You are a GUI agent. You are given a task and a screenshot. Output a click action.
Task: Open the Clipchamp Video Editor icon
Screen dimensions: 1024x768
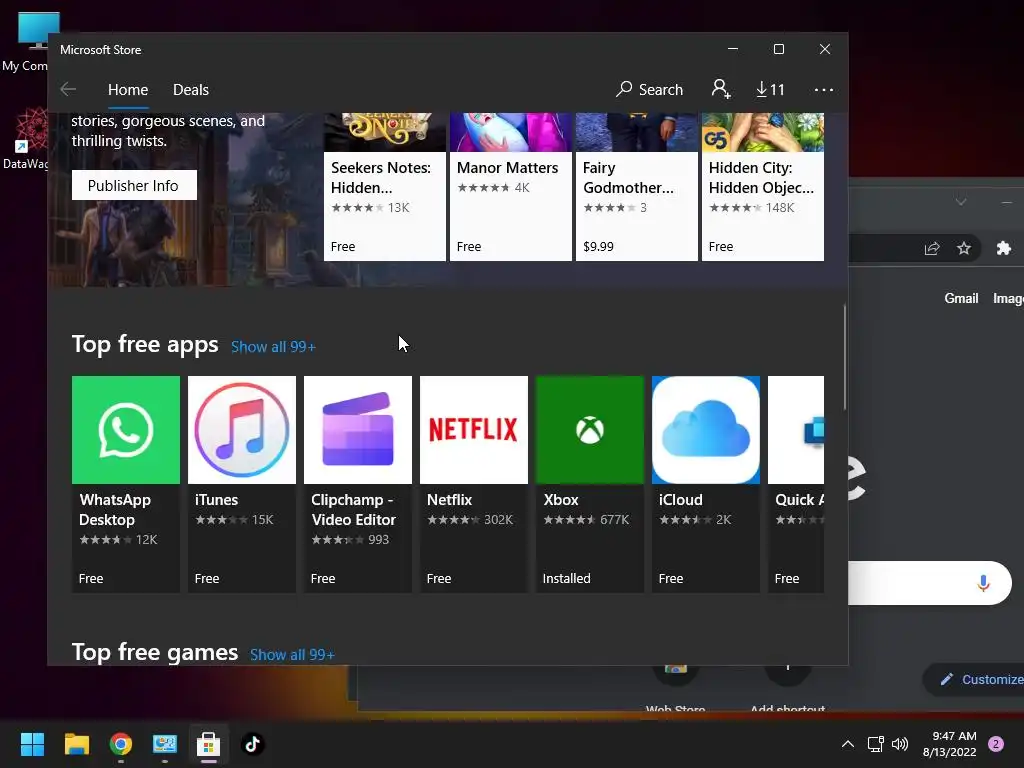[x=358, y=430]
